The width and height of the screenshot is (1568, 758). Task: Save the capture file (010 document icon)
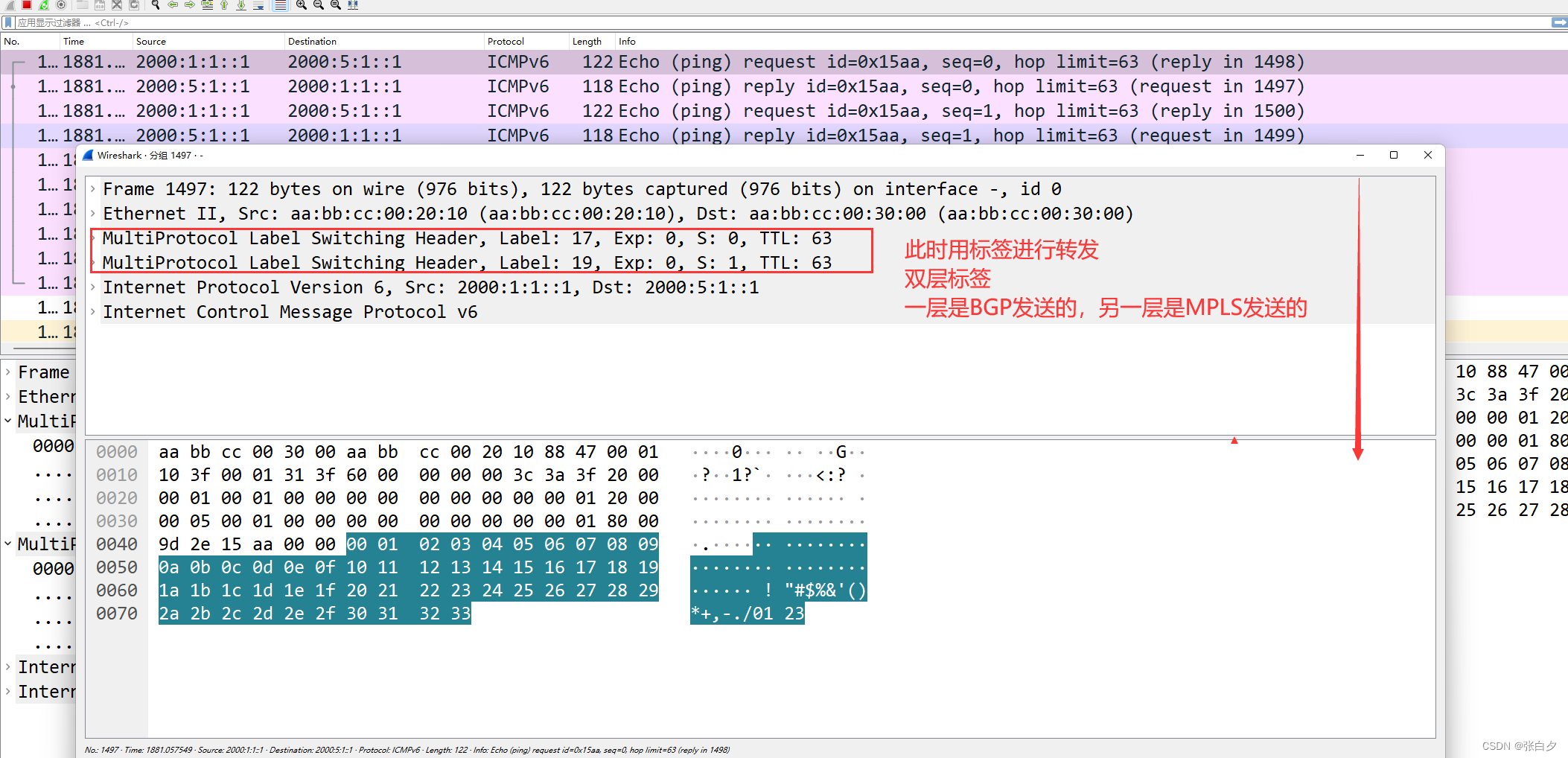pos(99,4)
